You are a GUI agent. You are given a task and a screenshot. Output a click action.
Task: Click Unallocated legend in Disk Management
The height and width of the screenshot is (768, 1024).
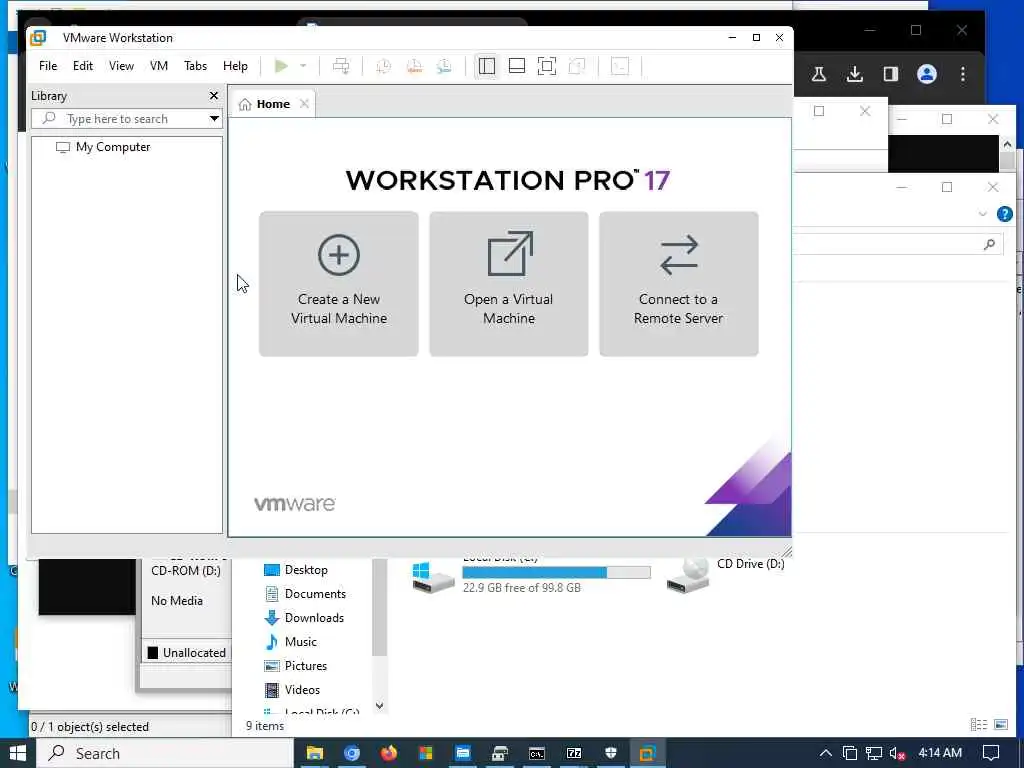pyautogui.click(x=187, y=653)
